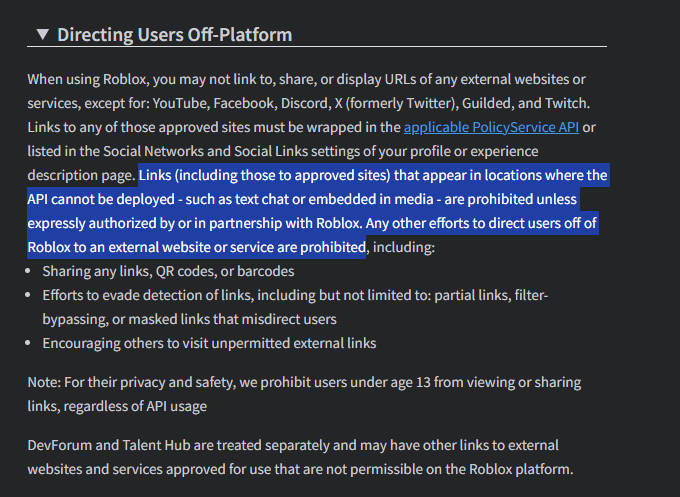Click the Directing Users Off-Platform heading
Screen dimensions: 680x497
[175, 35]
